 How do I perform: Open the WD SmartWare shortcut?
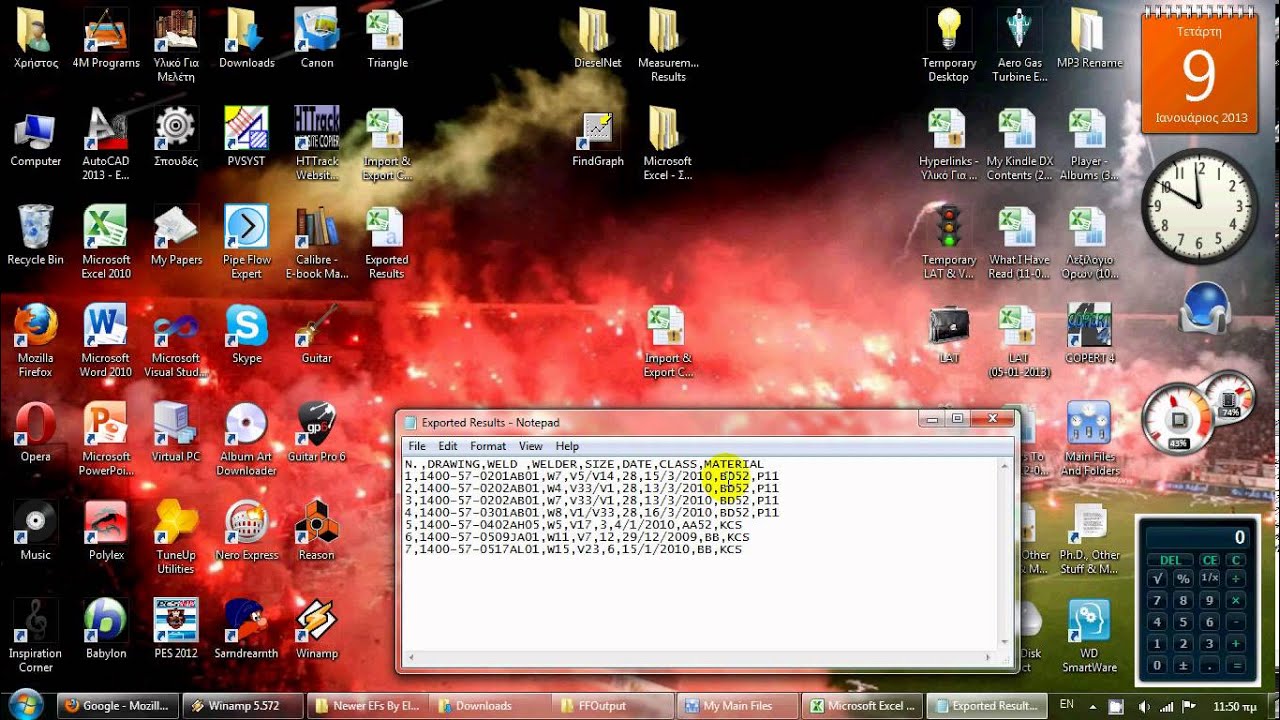(1089, 622)
